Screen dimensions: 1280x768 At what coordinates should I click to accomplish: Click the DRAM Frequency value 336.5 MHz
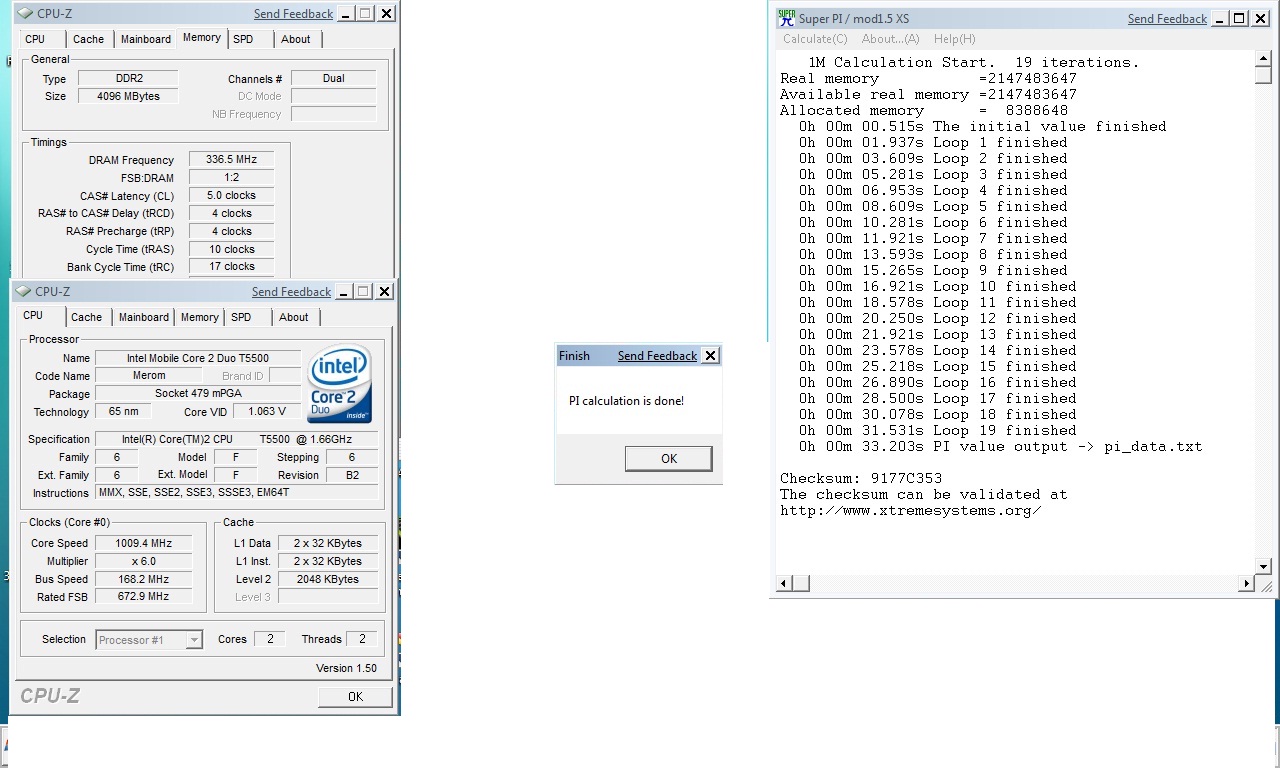pos(231,160)
